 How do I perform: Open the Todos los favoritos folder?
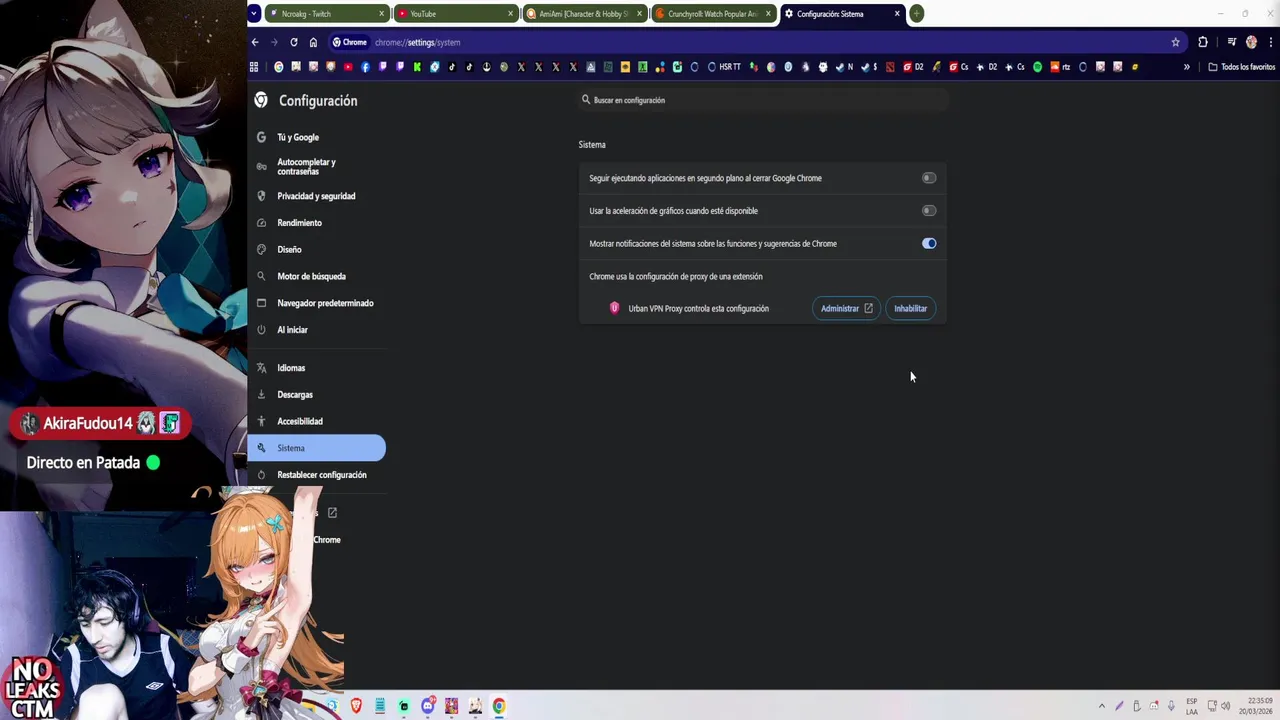click(1241, 67)
